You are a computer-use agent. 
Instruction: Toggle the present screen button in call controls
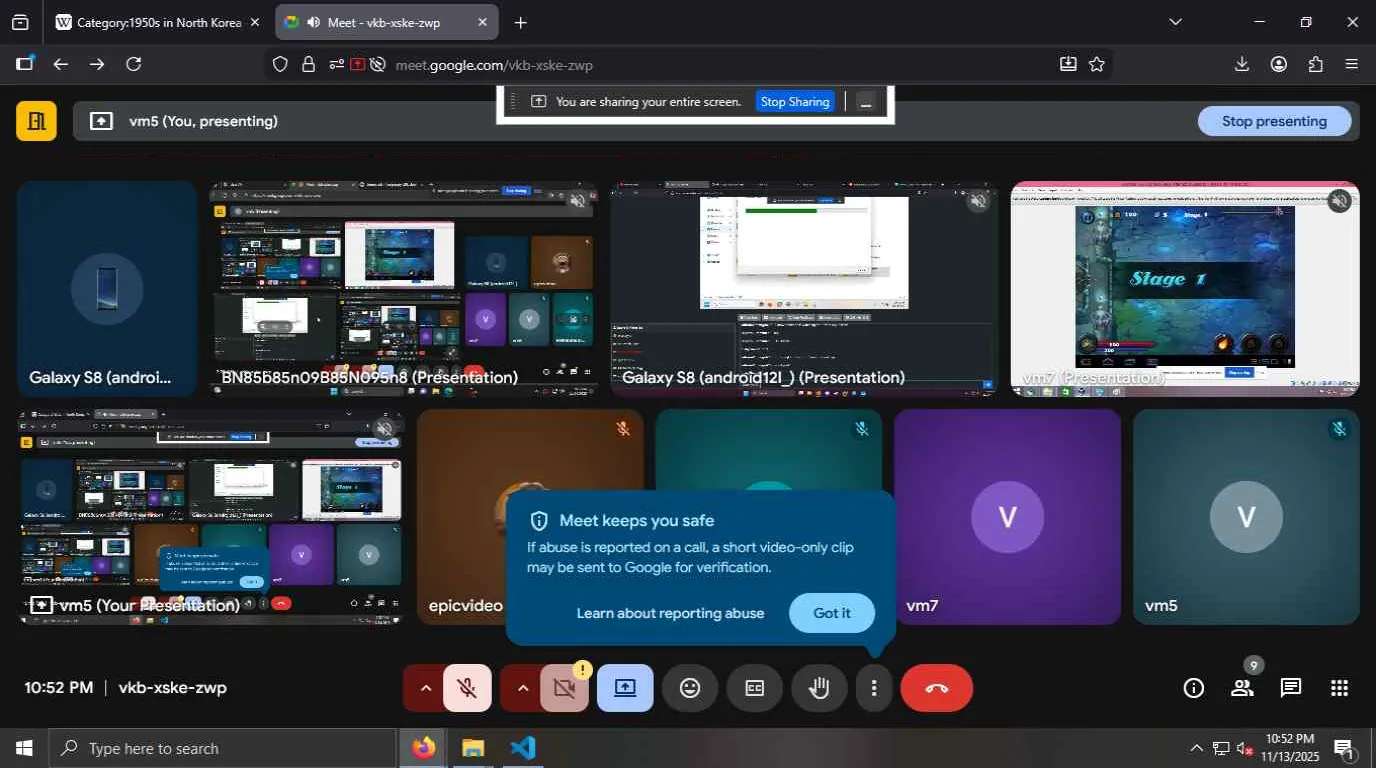(x=625, y=688)
